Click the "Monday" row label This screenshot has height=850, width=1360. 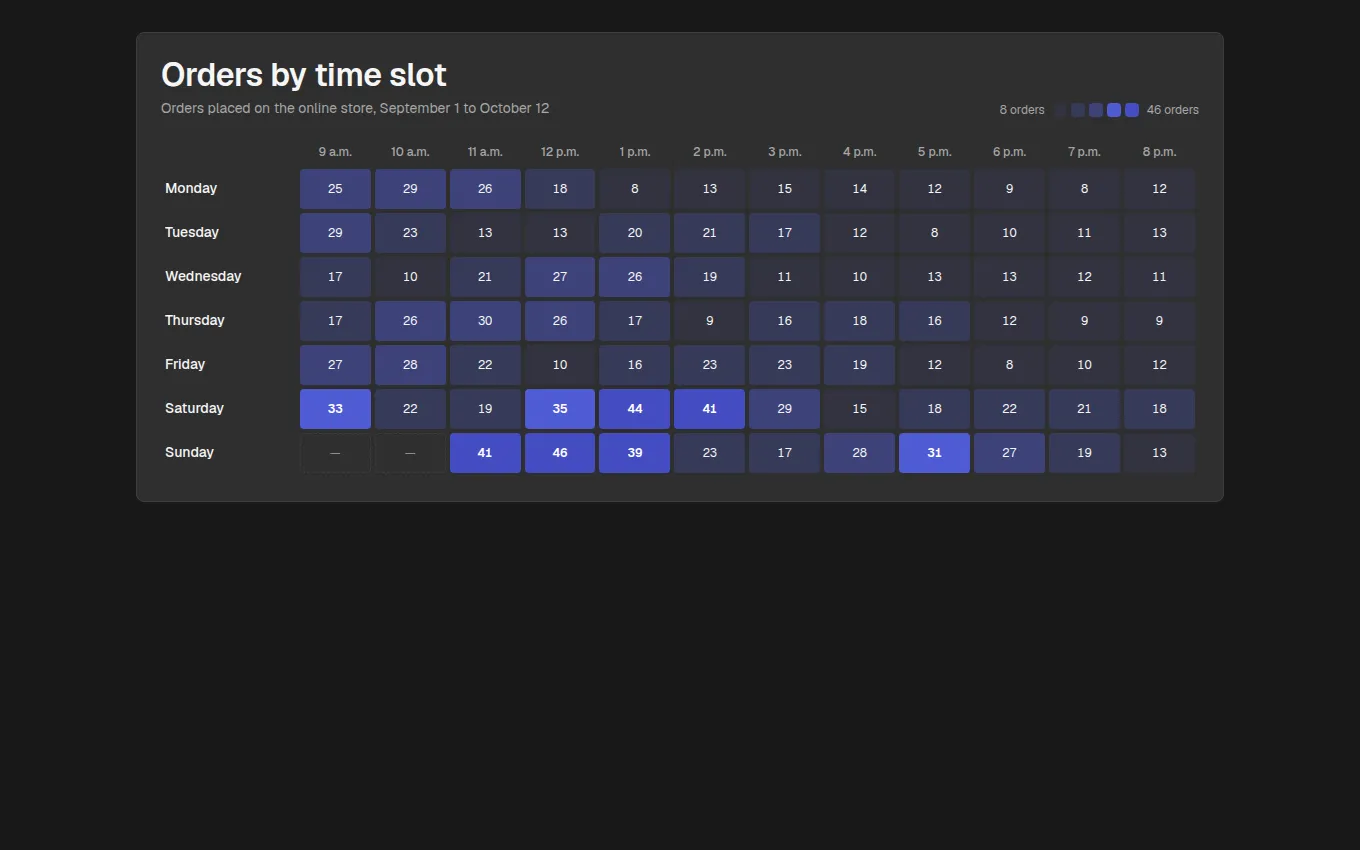click(191, 189)
